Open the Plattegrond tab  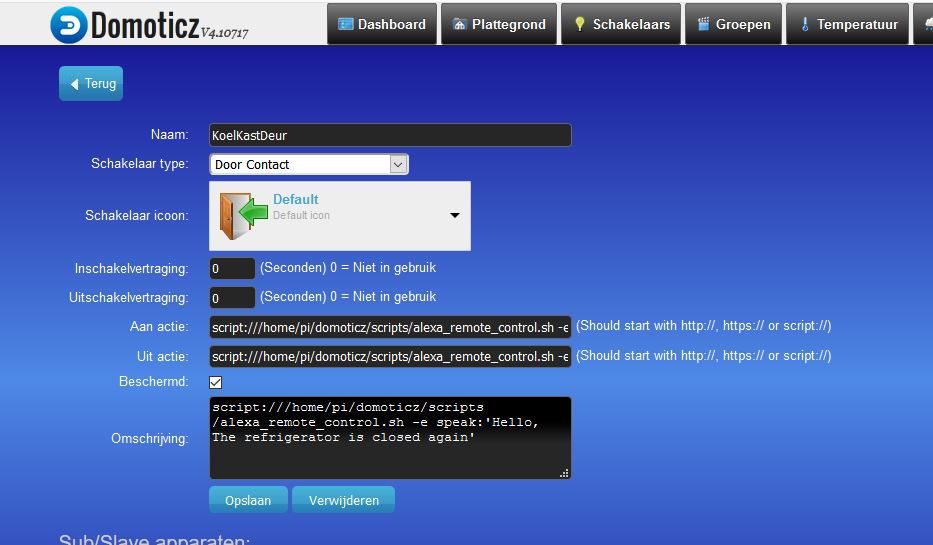coord(499,24)
